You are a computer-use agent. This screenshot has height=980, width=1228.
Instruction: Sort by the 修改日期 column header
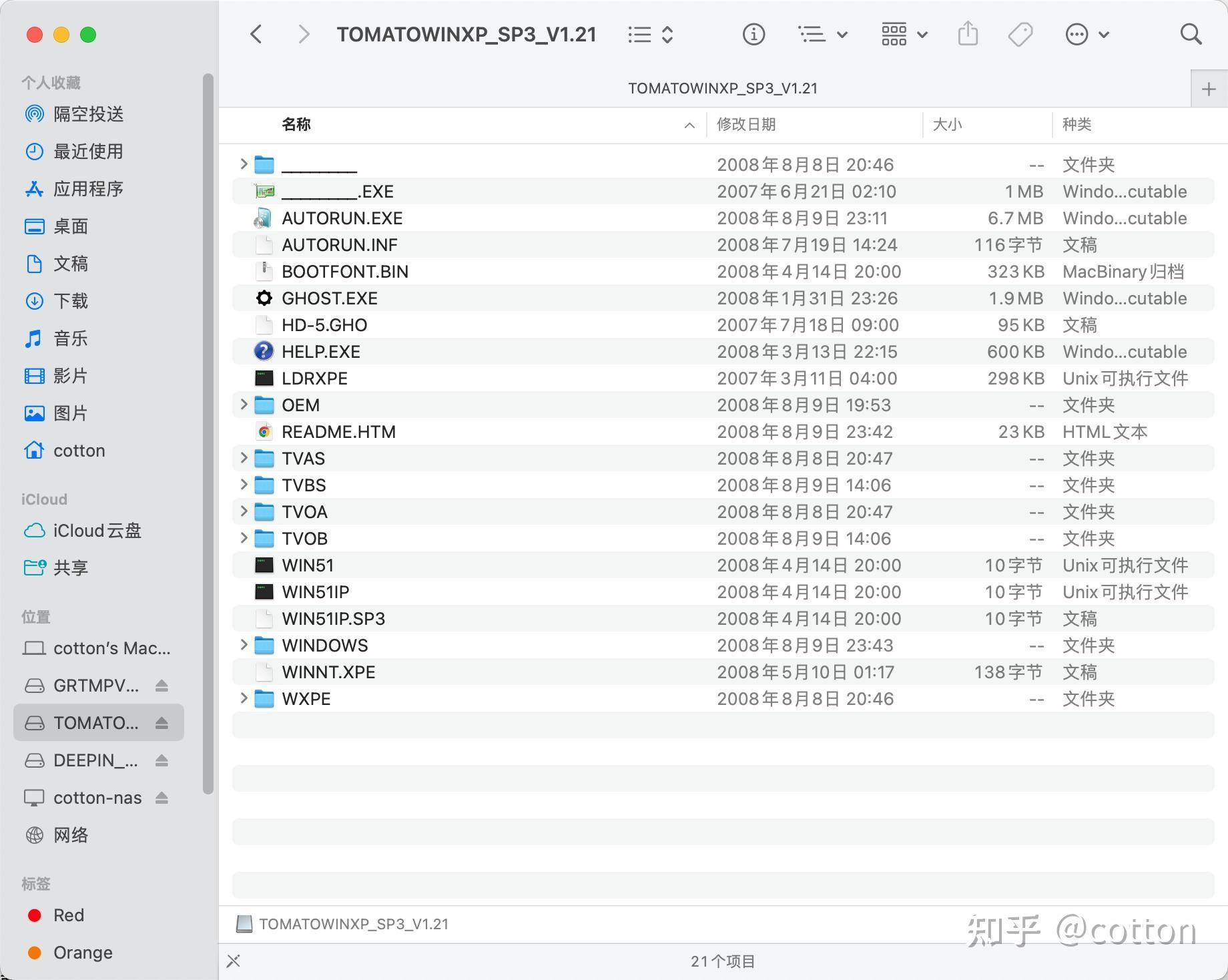point(746,124)
